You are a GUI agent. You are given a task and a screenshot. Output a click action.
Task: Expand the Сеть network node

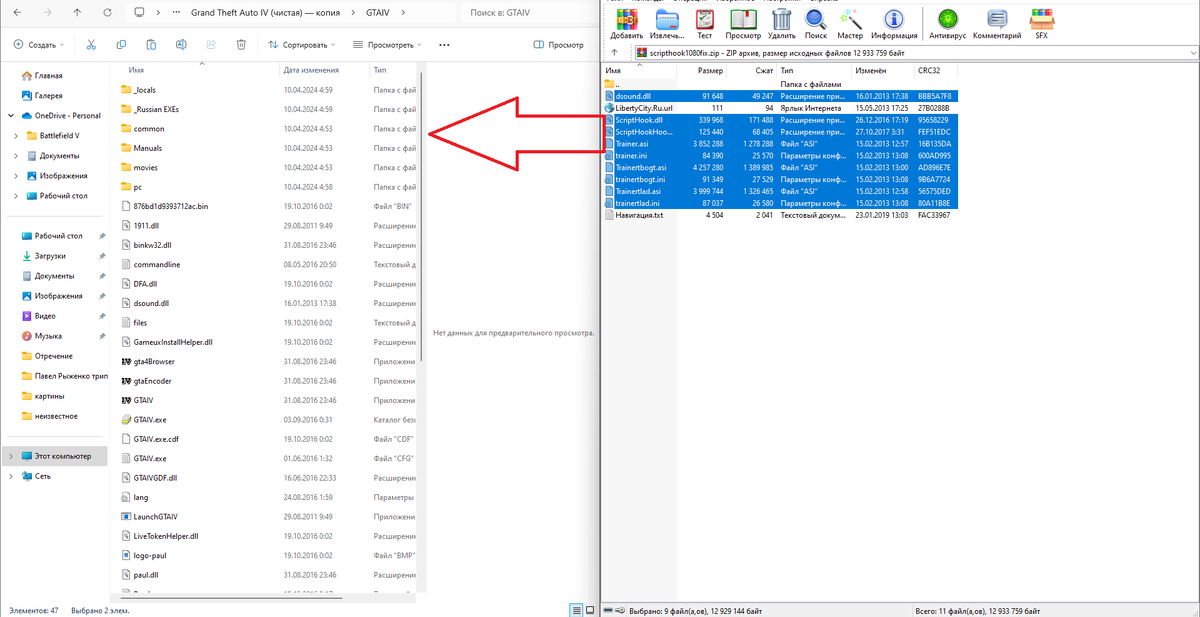pyautogui.click(x=11, y=476)
